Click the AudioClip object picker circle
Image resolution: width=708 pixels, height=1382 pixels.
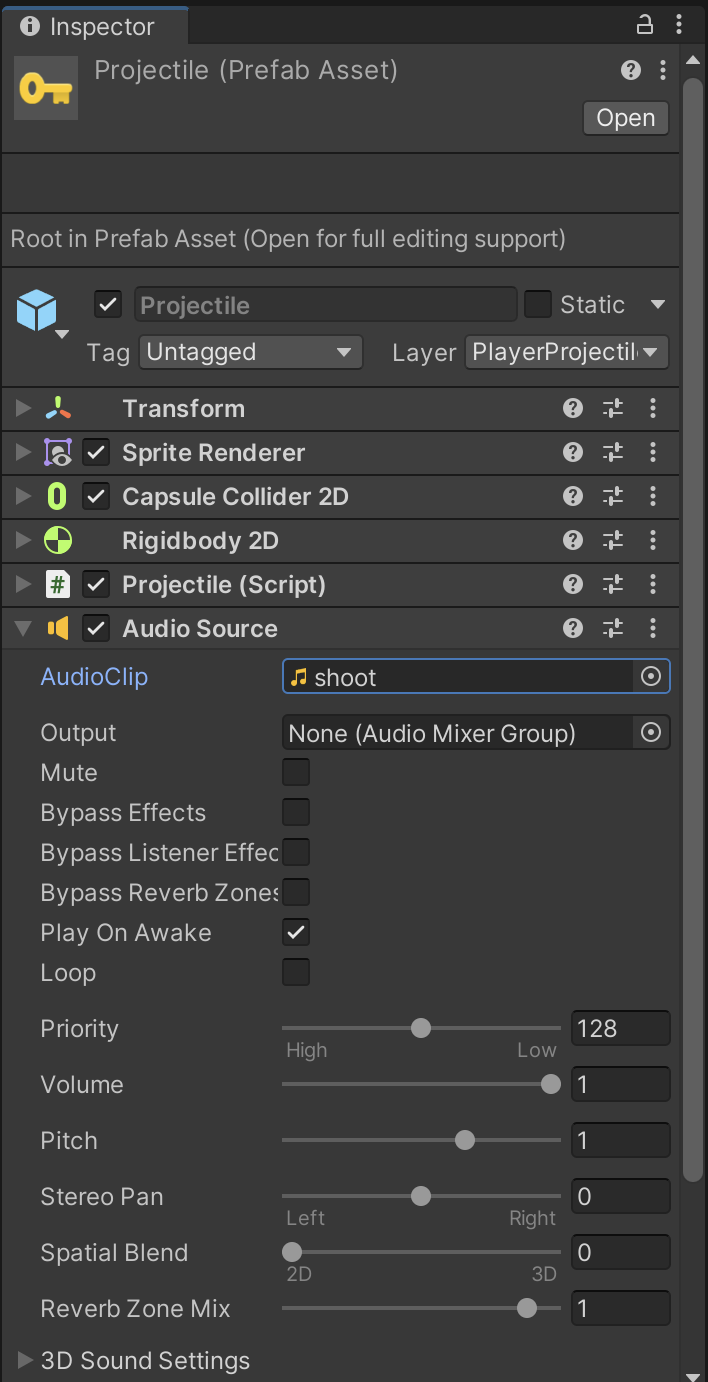click(x=651, y=677)
